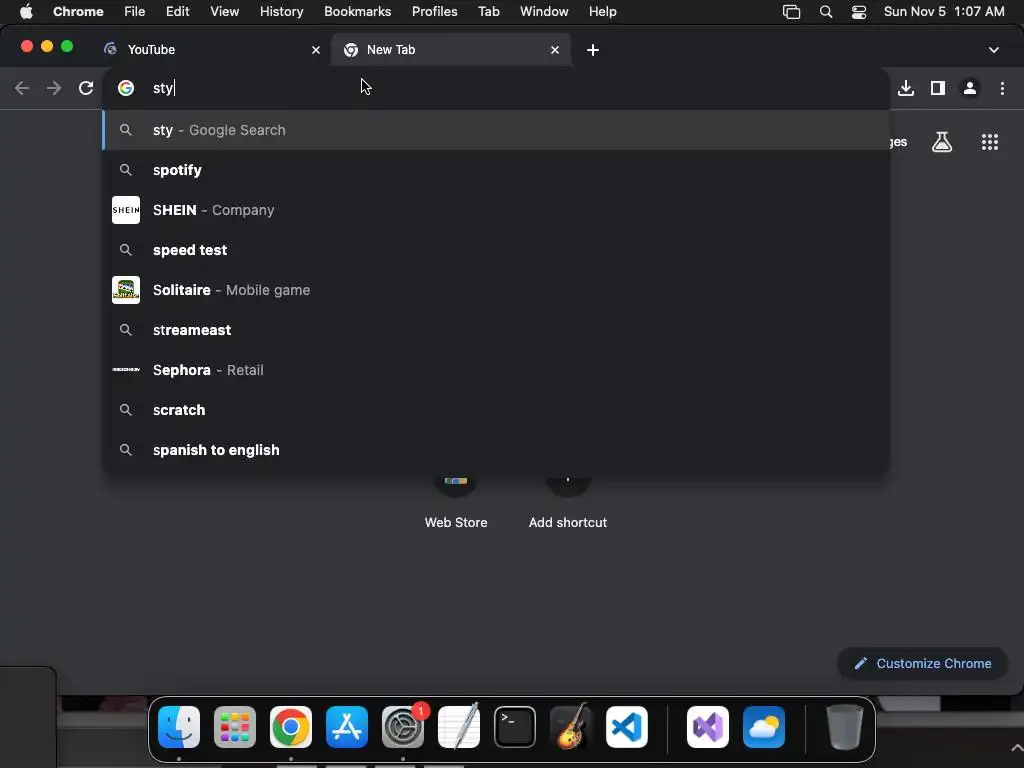1024x768 pixels.
Task: Open Trash from the Dock
Action: 845,727
